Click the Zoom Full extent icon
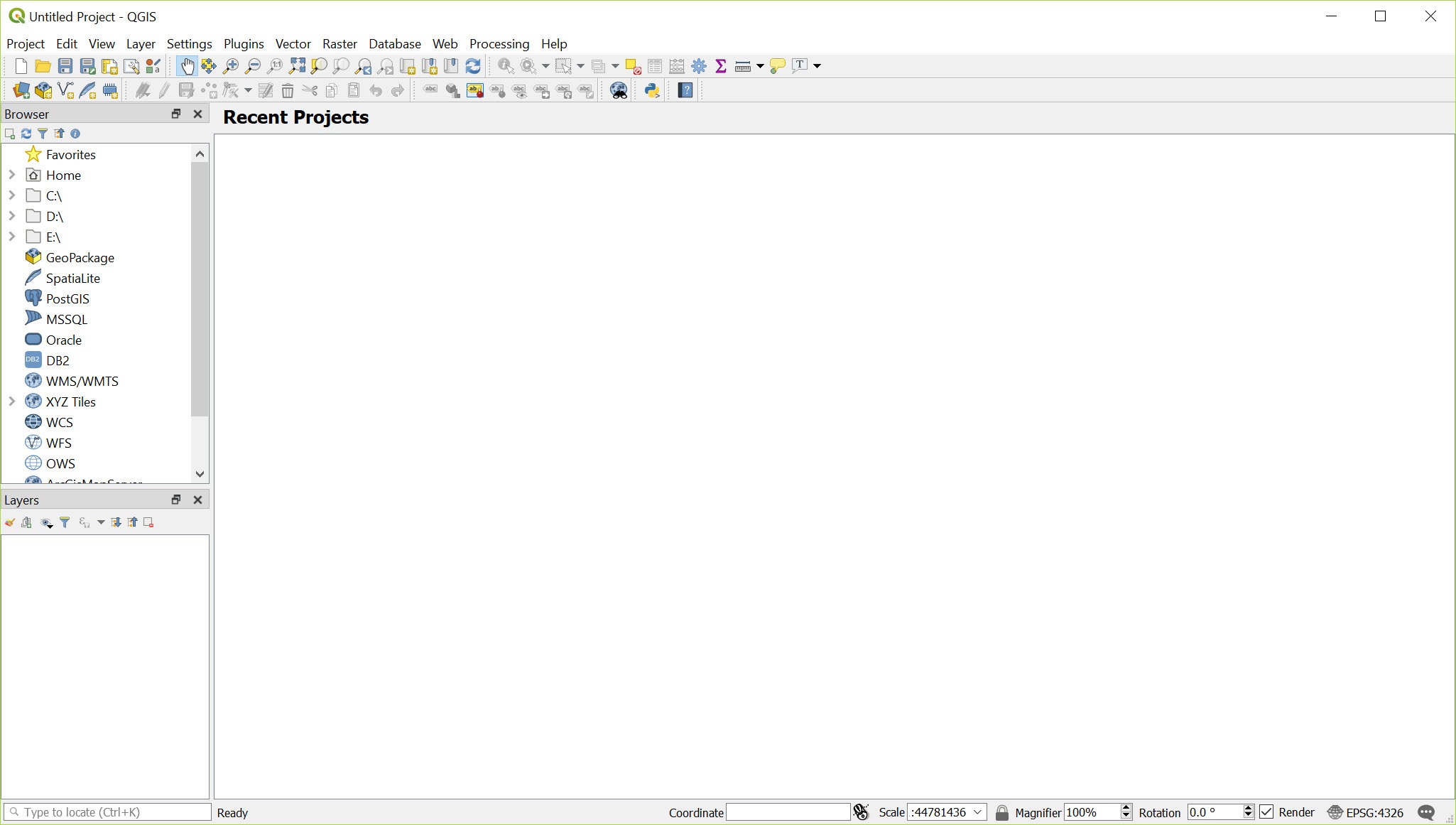1456x825 pixels. pyautogui.click(x=297, y=66)
